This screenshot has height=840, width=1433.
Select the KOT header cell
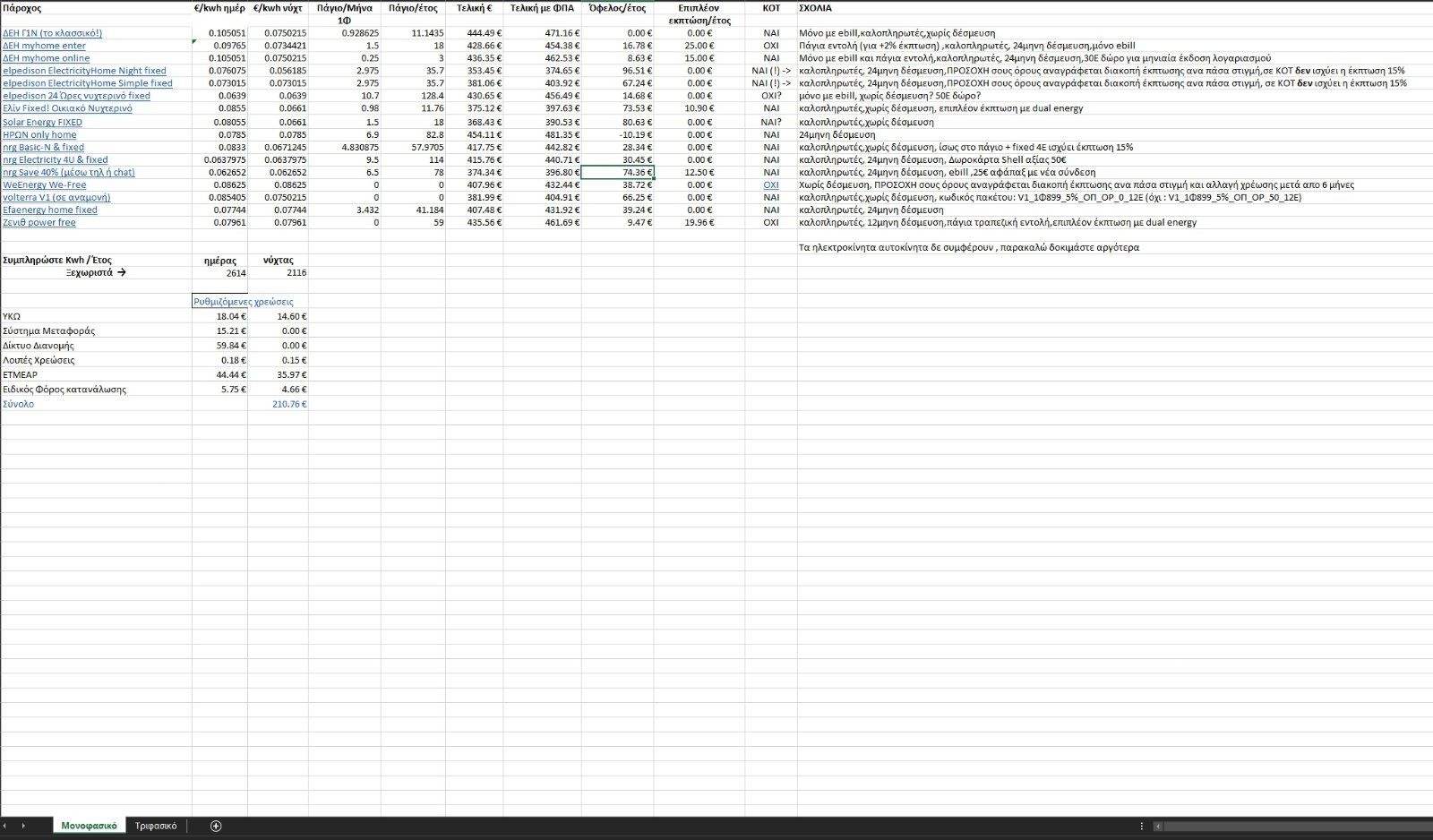(x=771, y=8)
